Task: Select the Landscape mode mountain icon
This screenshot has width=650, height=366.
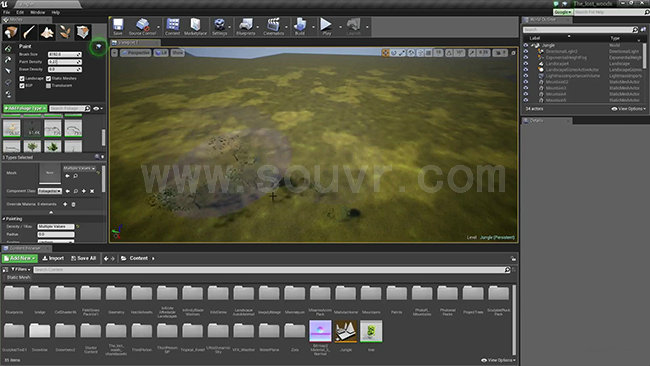Action: (x=47, y=32)
